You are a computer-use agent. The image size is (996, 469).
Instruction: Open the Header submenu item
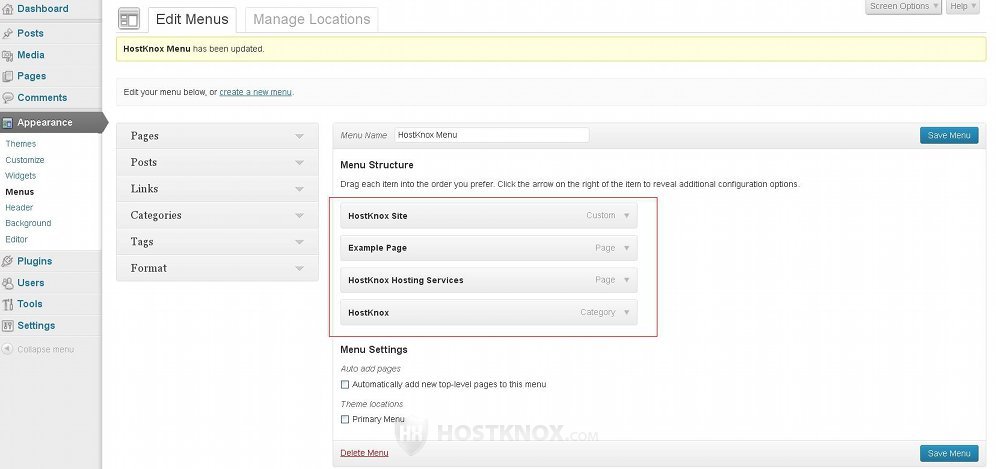tap(19, 208)
